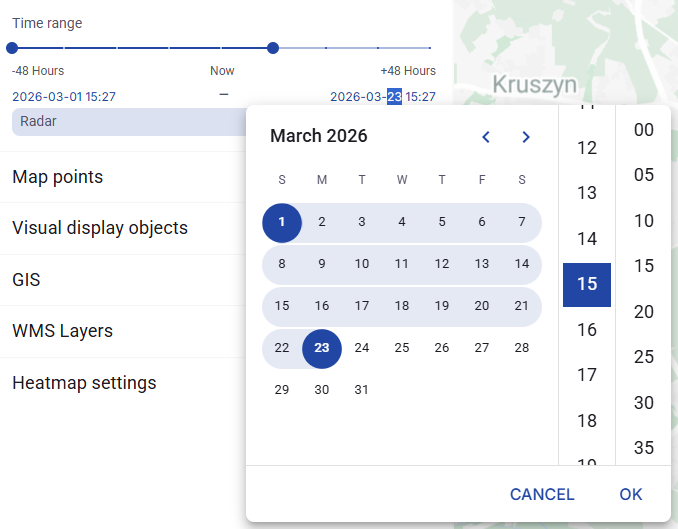Click the Now label under slider
The height and width of the screenshot is (529, 678).
pos(222,71)
